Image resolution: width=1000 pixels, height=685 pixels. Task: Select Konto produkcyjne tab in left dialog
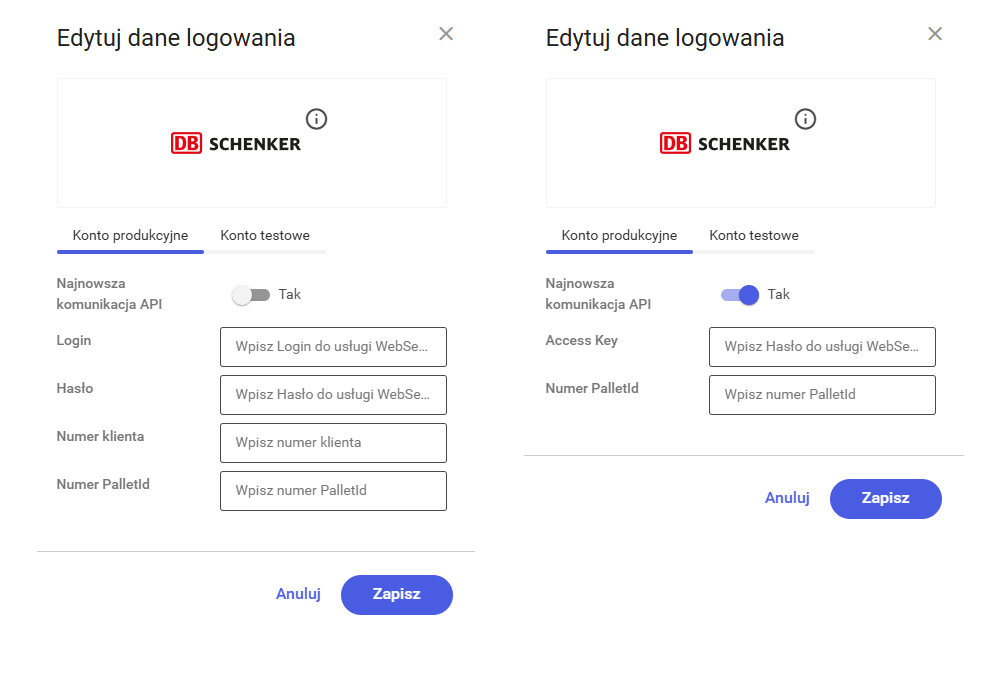[130, 235]
